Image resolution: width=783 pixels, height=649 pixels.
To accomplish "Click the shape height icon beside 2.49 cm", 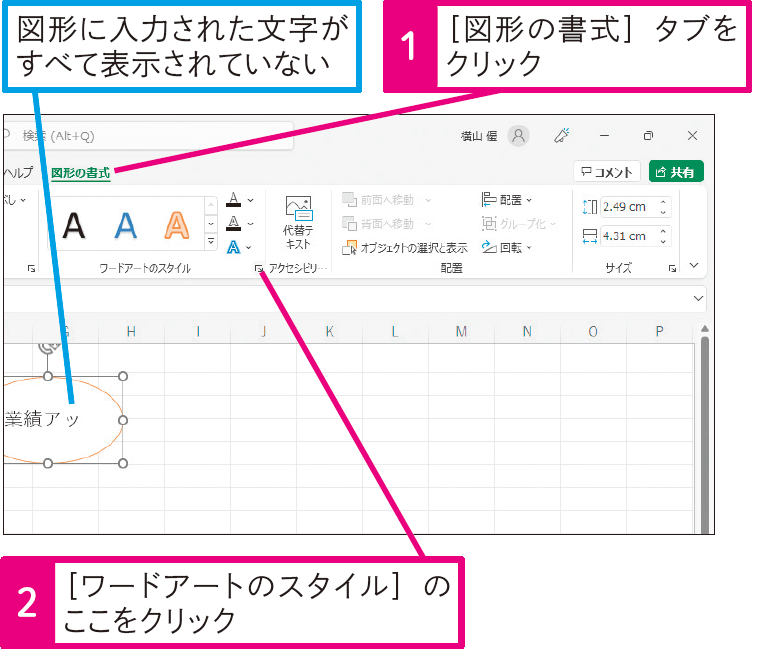I will [x=590, y=207].
